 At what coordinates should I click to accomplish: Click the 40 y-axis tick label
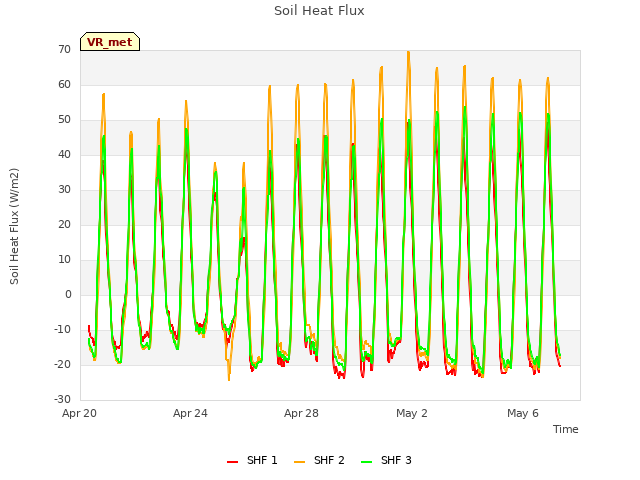click(x=64, y=154)
